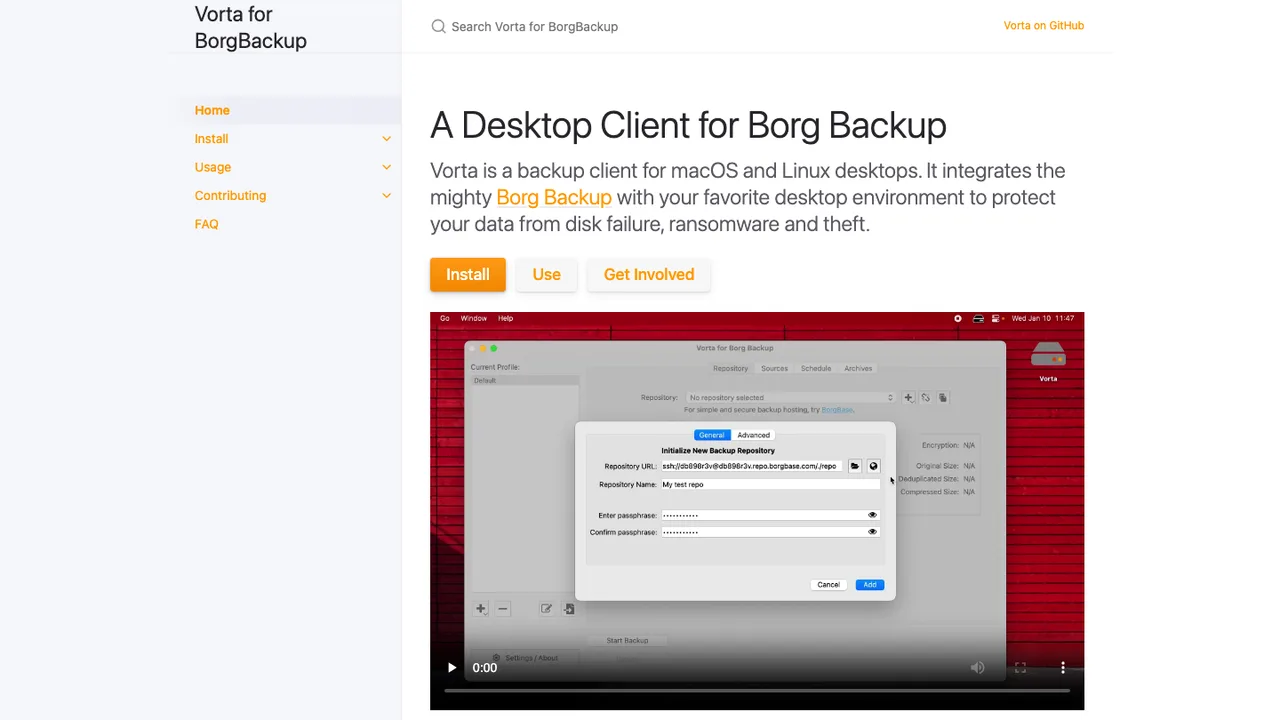This screenshot has height=720, width=1280.
Task: Follow the BorgBase hosting link
Action: point(837,410)
